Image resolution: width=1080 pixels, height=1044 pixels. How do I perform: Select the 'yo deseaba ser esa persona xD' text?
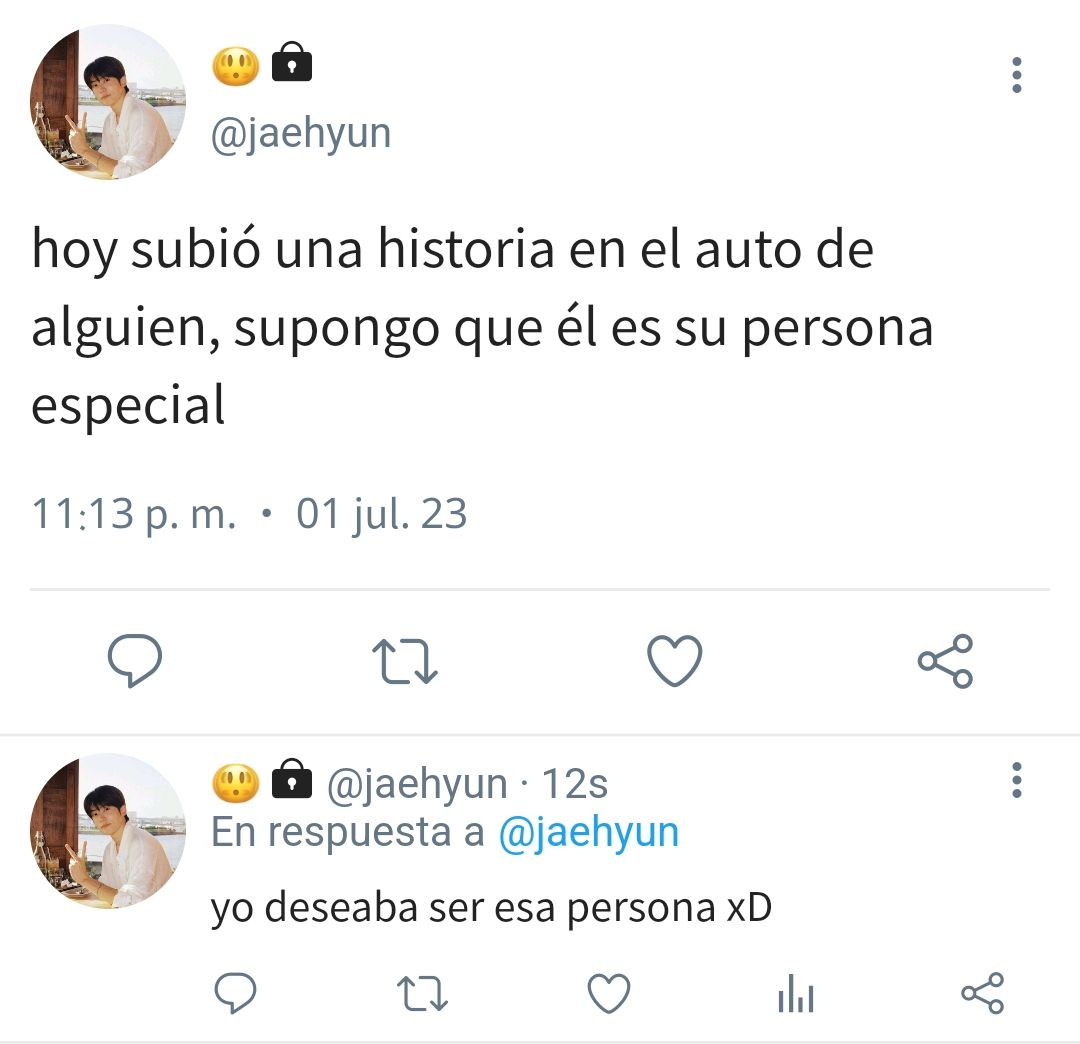click(491, 908)
